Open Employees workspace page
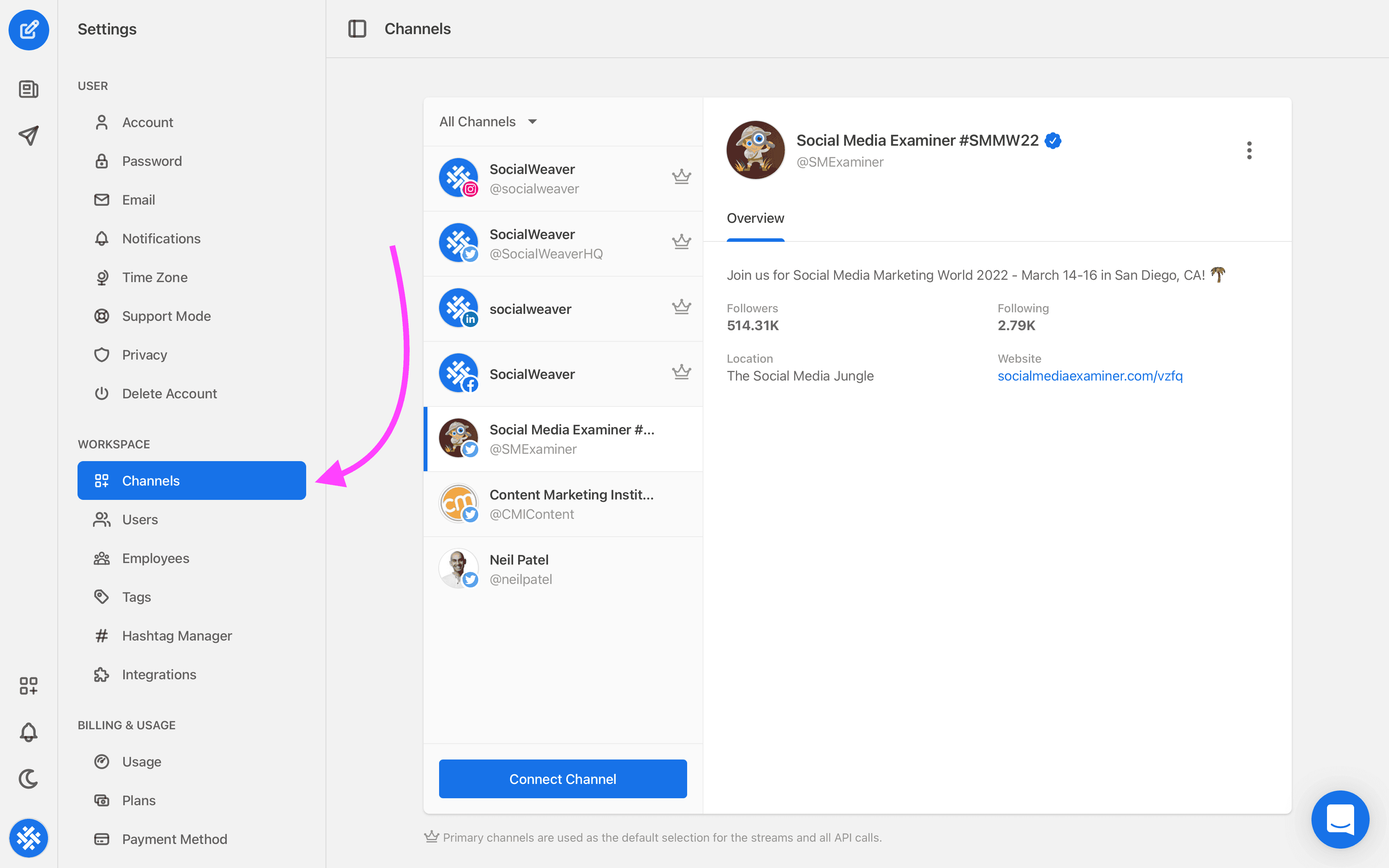The width and height of the screenshot is (1389, 868). (192, 558)
